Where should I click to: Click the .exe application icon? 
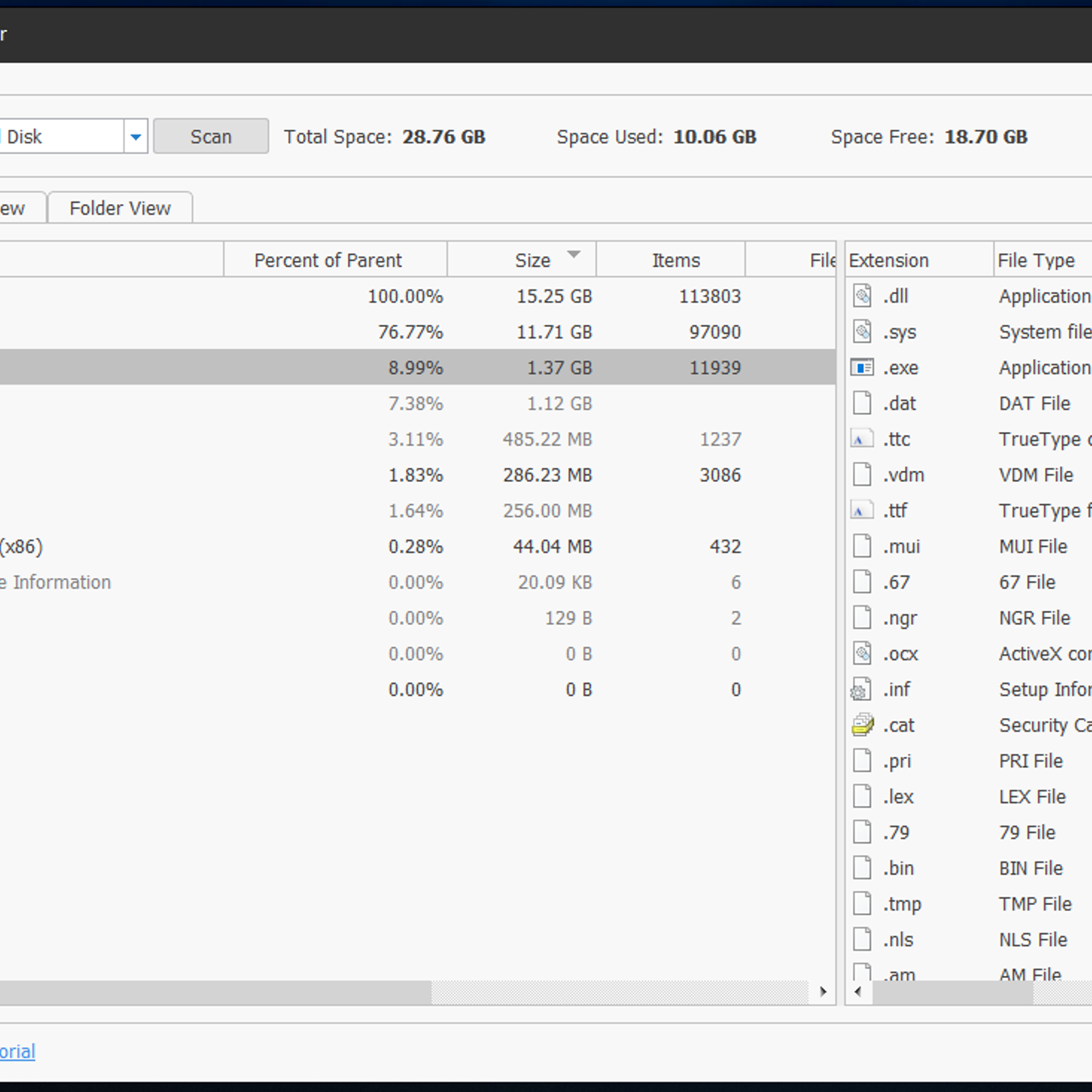coord(862,368)
